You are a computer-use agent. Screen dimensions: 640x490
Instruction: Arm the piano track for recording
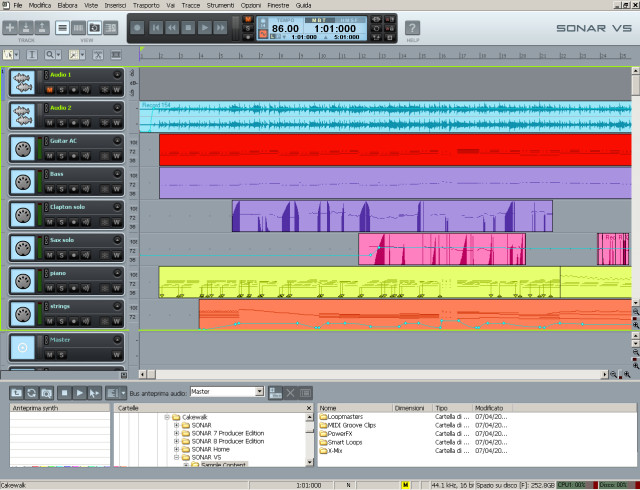[x=74, y=288]
